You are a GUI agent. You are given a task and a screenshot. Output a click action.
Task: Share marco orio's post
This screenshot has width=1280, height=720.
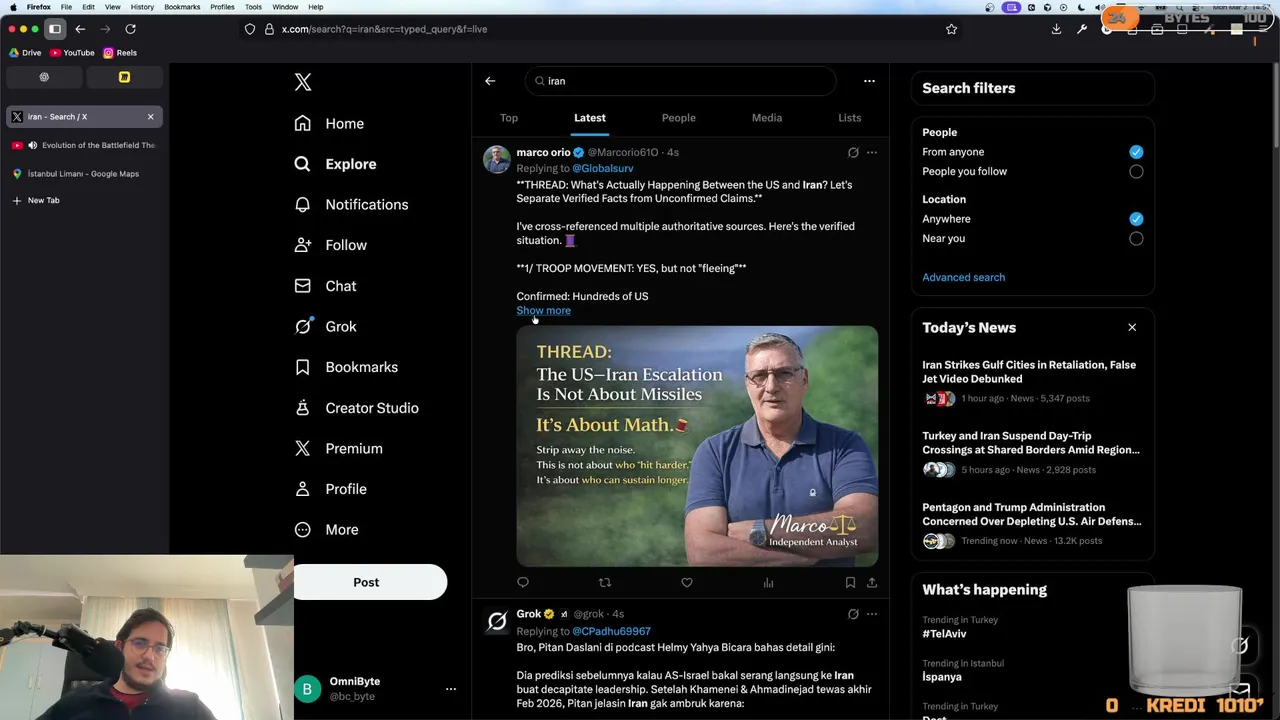(872, 582)
